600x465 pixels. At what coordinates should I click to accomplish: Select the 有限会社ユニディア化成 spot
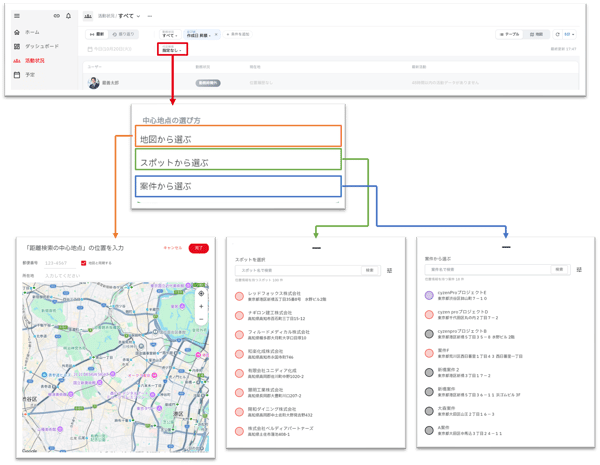[x=271, y=374]
